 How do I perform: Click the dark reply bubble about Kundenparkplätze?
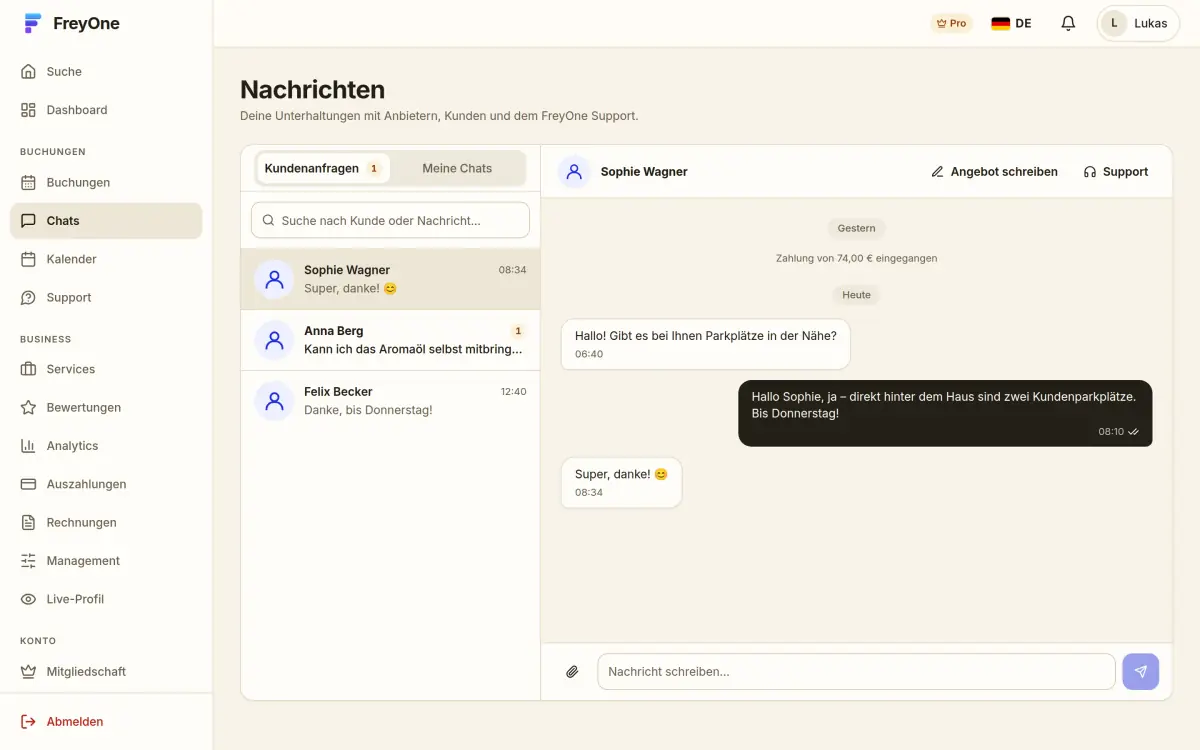(x=945, y=413)
